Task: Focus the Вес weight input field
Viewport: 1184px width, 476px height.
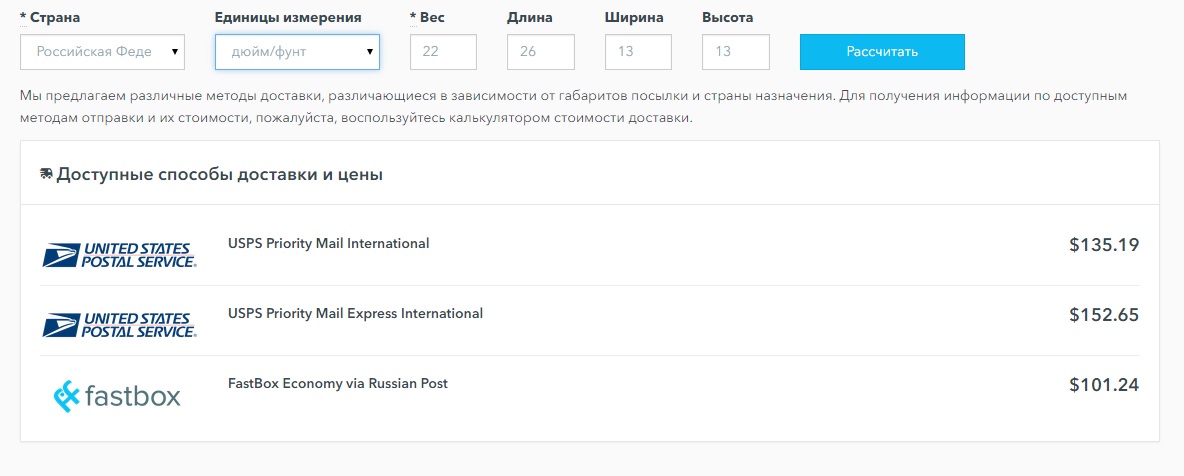Action: pyautogui.click(x=443, y=52)
